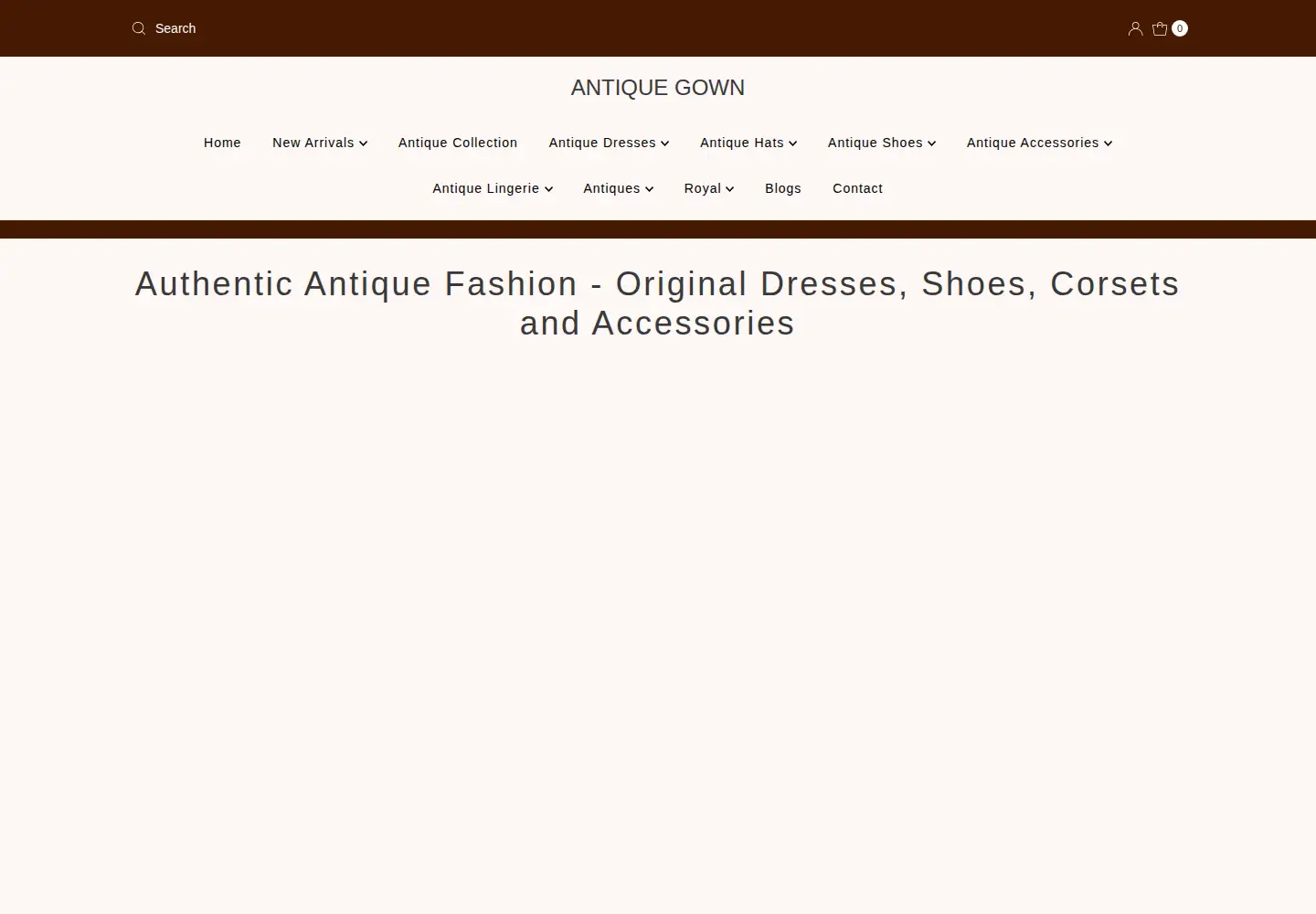Open the Antique Lingerie menu item
Screen dimensions: 1316x914
tap(486, 188)
